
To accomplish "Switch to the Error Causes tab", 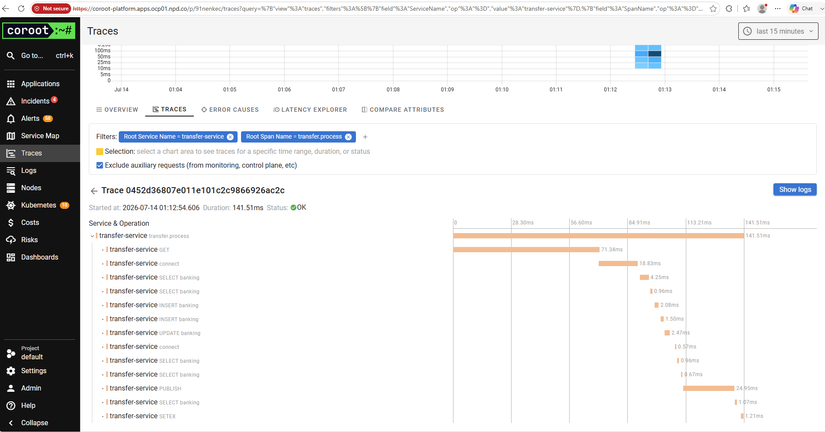I will 230,109.
